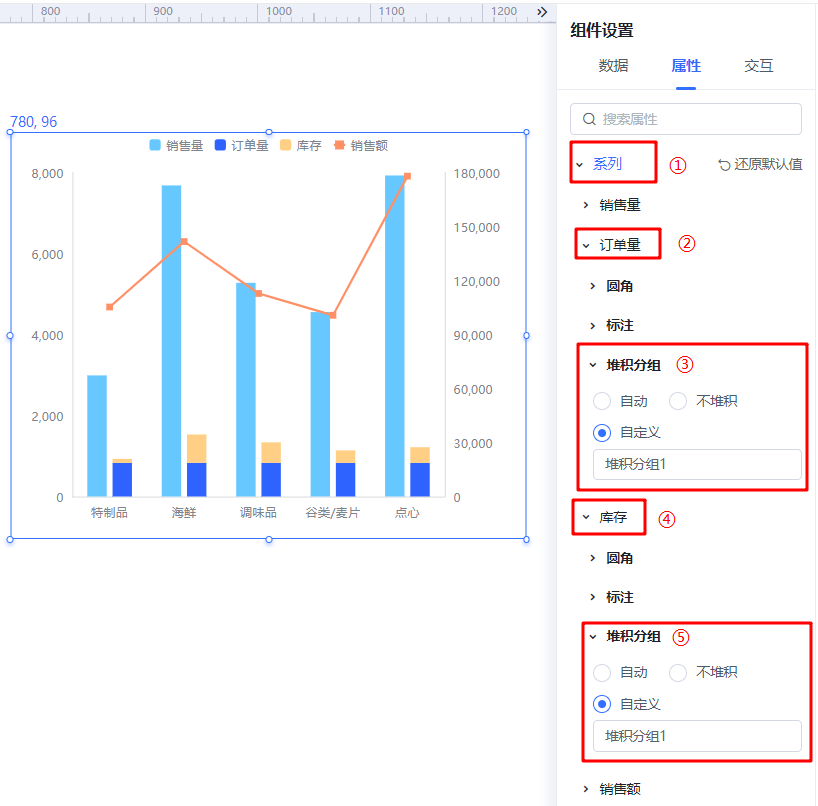
Task: Click the 调味品 axis label
Action: point(258,513)
